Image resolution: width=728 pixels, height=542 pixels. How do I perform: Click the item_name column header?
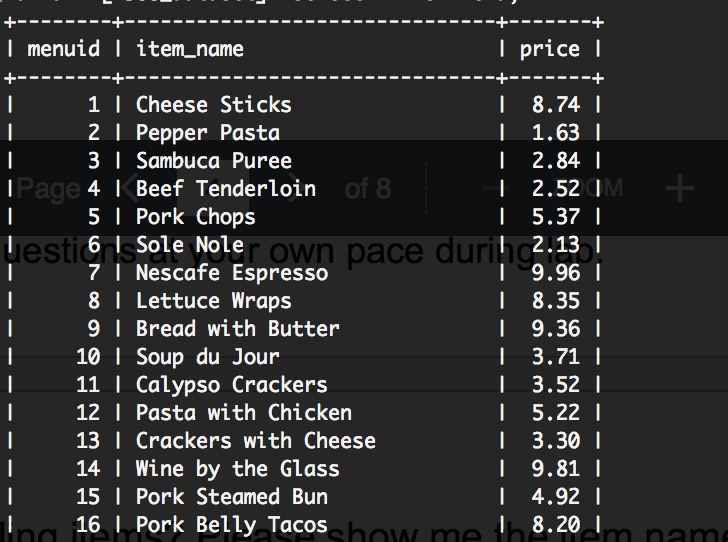pyautogui.click(x=189, y=49)
